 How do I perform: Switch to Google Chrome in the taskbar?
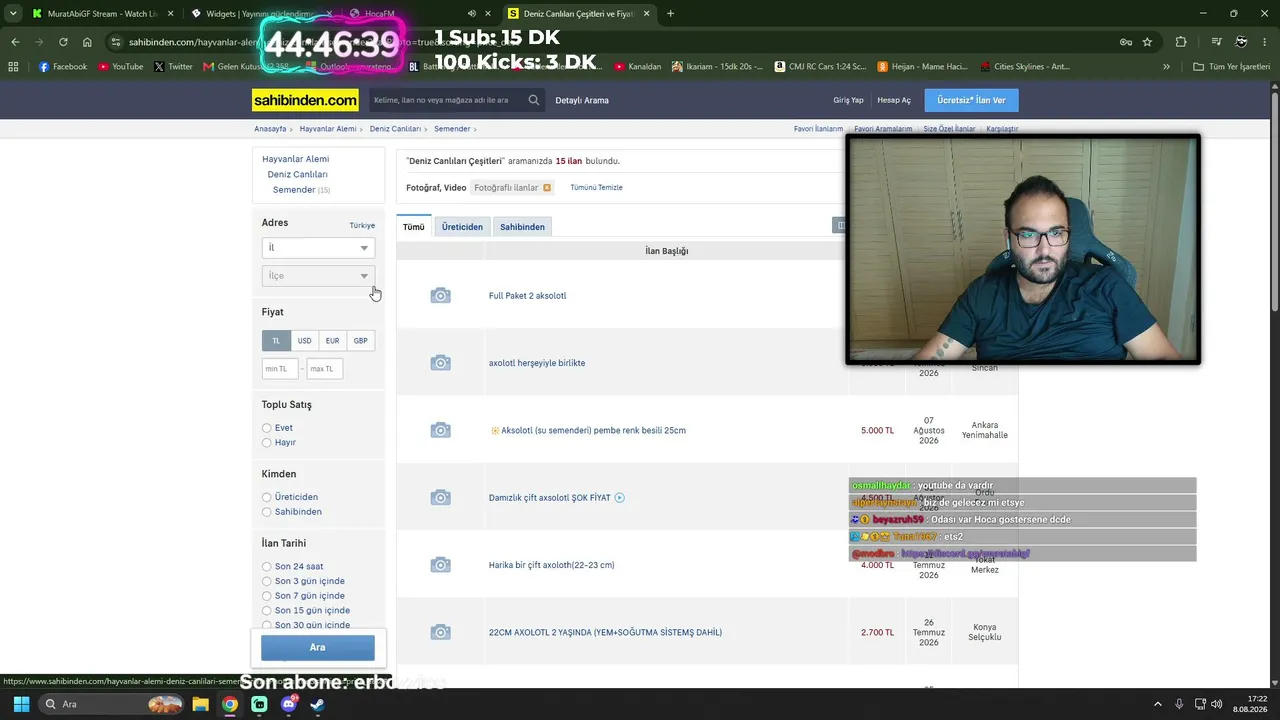(x=230, y=704)
